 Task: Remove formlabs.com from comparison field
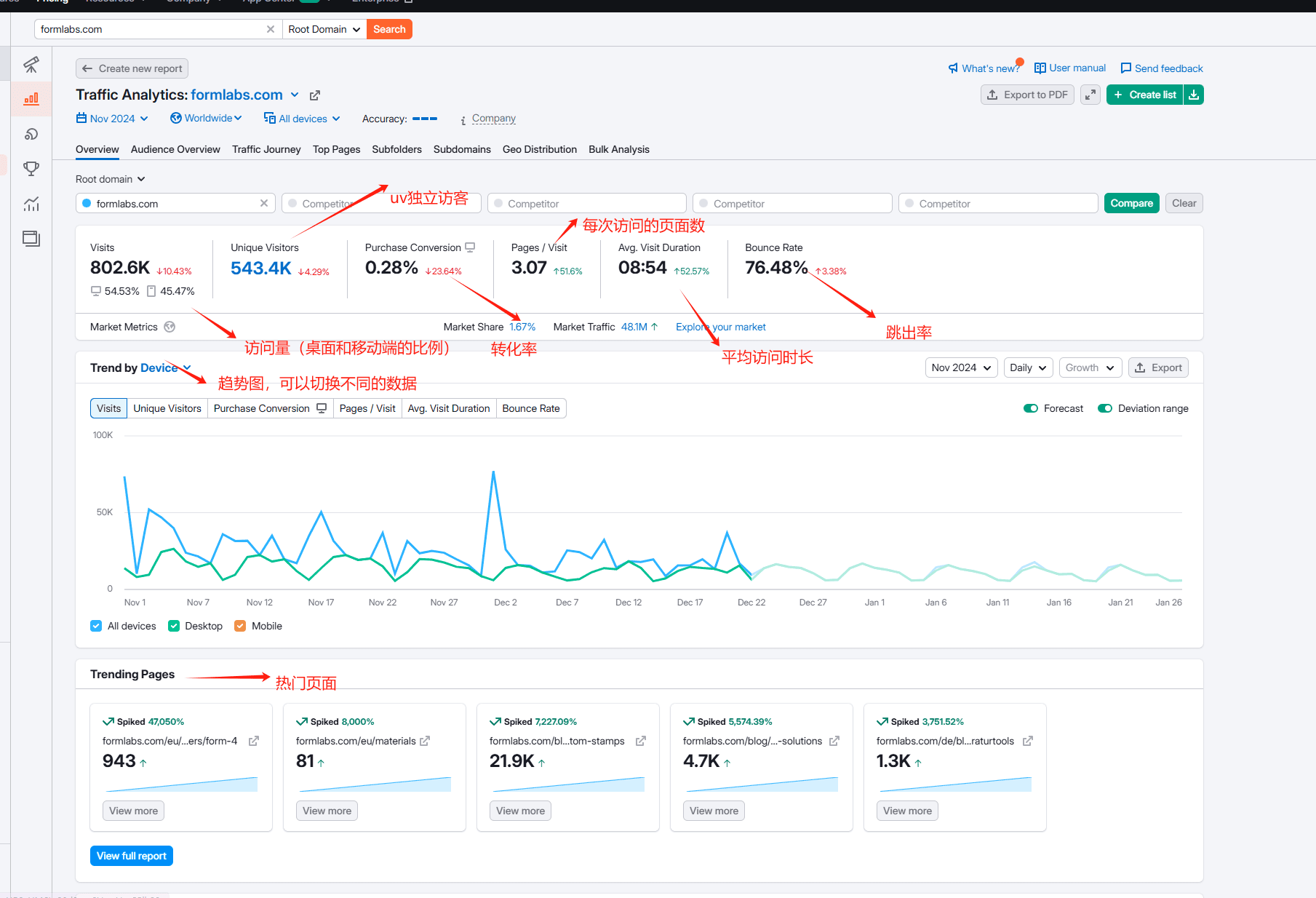pos(264,203)
